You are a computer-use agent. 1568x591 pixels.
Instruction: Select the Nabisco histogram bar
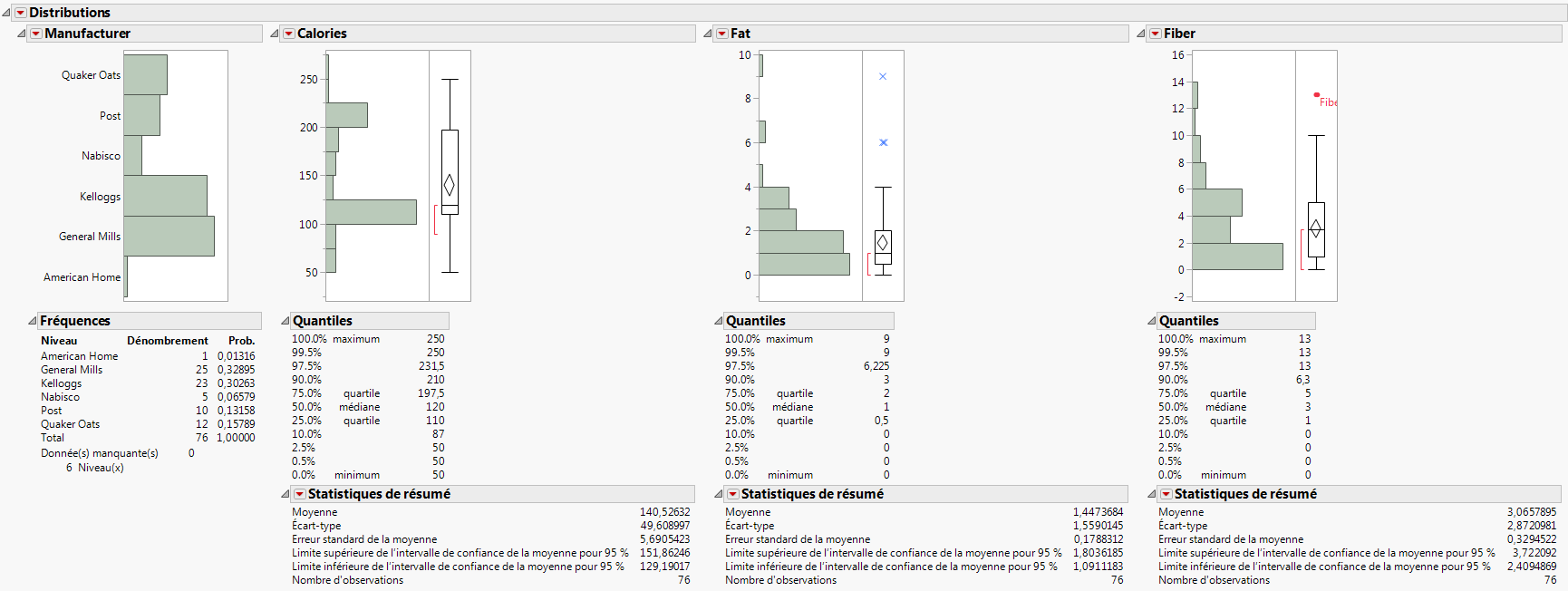click(x=132, y=155)
